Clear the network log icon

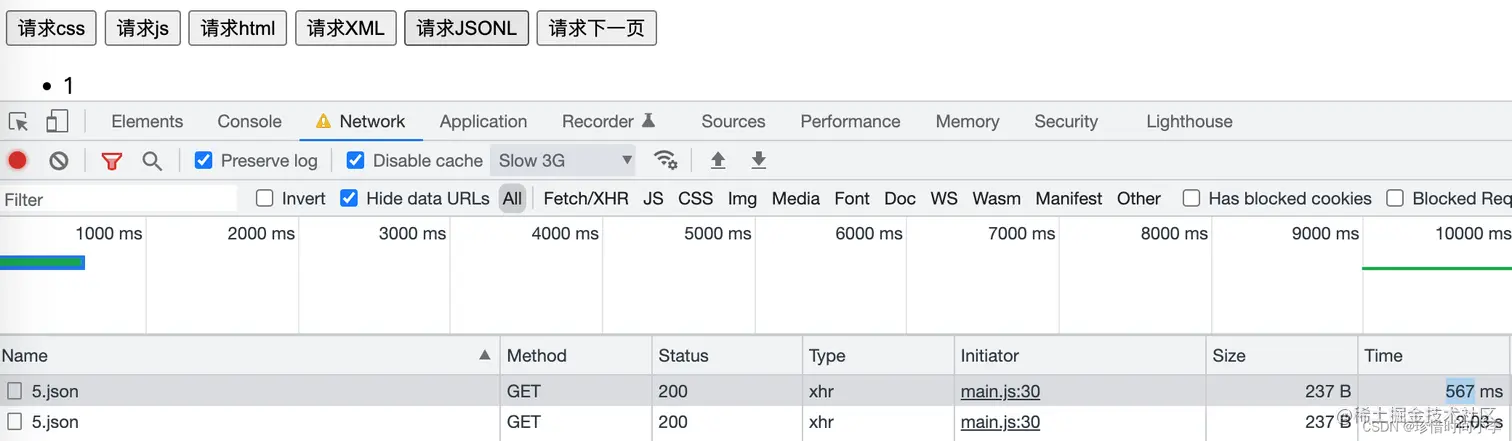tap(59, 160)
